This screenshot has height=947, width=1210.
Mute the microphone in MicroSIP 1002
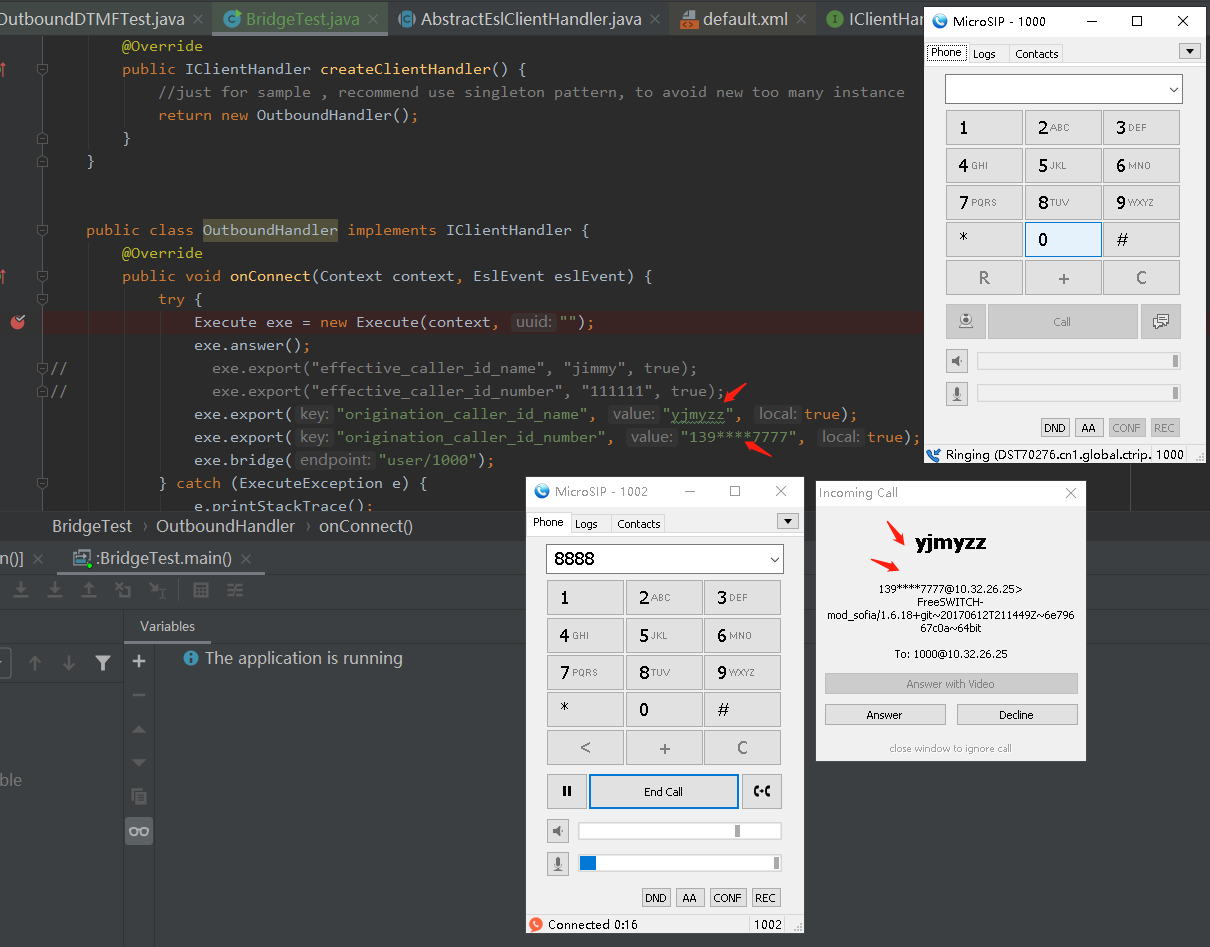[x=560, y=863]
